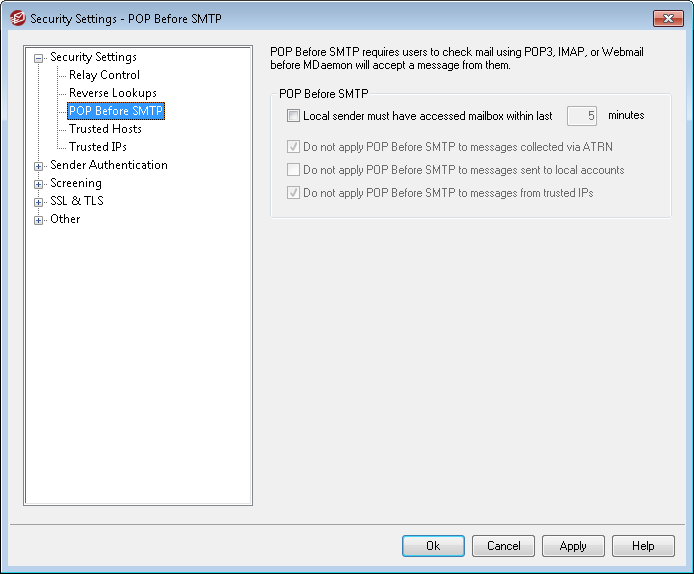Click the MDaemon app icon in title bar
The height and width of the screenshot is (574, 694).
[x=17, y=18]
